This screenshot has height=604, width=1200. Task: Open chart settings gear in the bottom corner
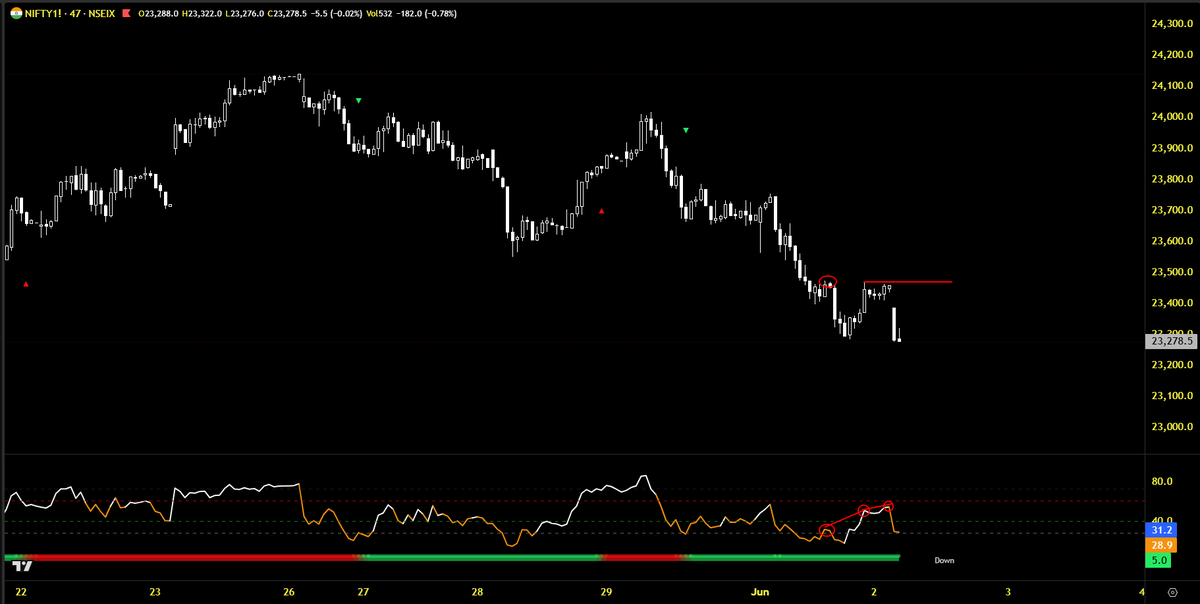(x=1171, y=593)
